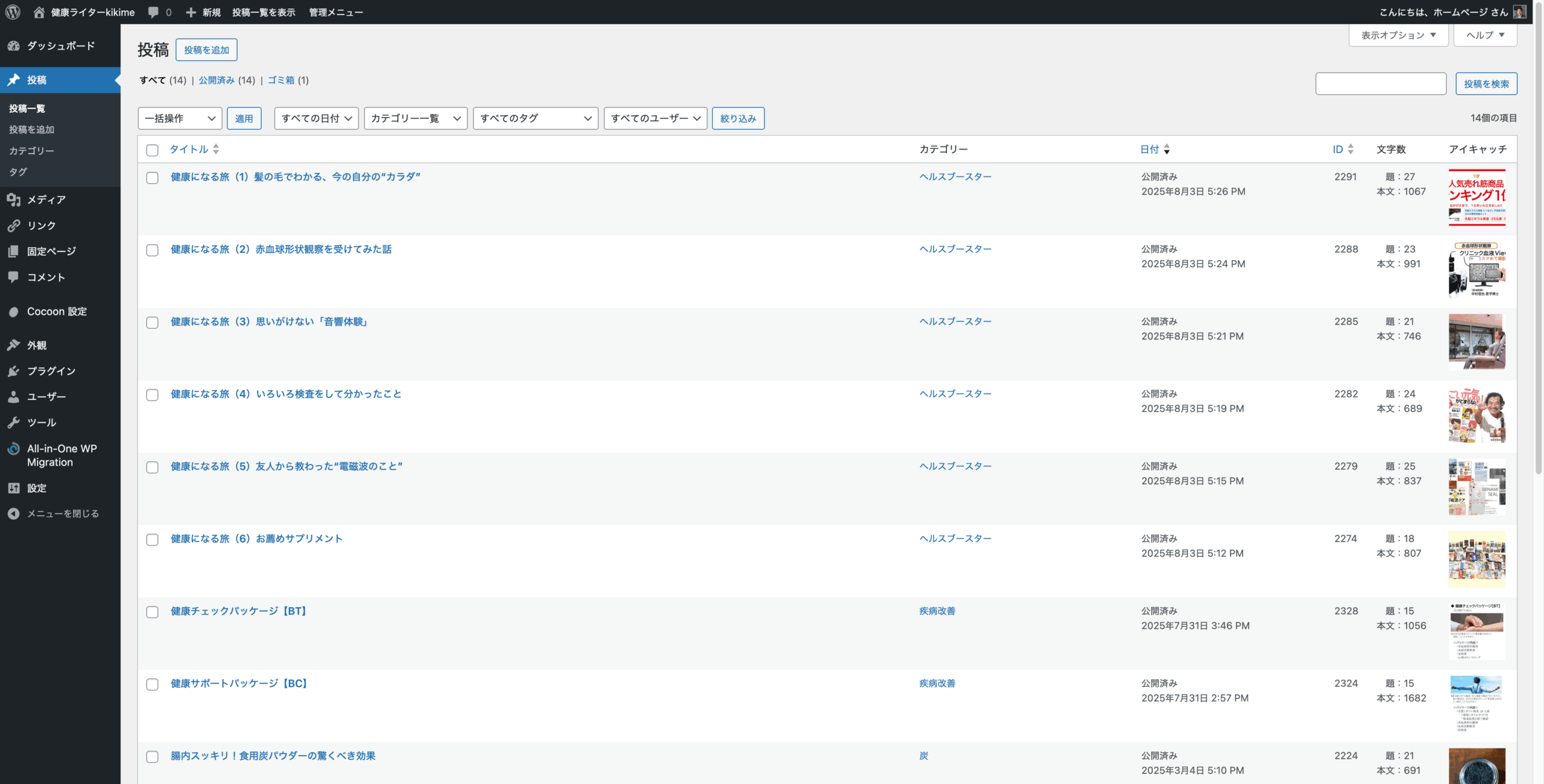Collapse sidebar with メニューを閉じる icon
This screenshot has height=784, width=1544.
(x=13, y=514)
